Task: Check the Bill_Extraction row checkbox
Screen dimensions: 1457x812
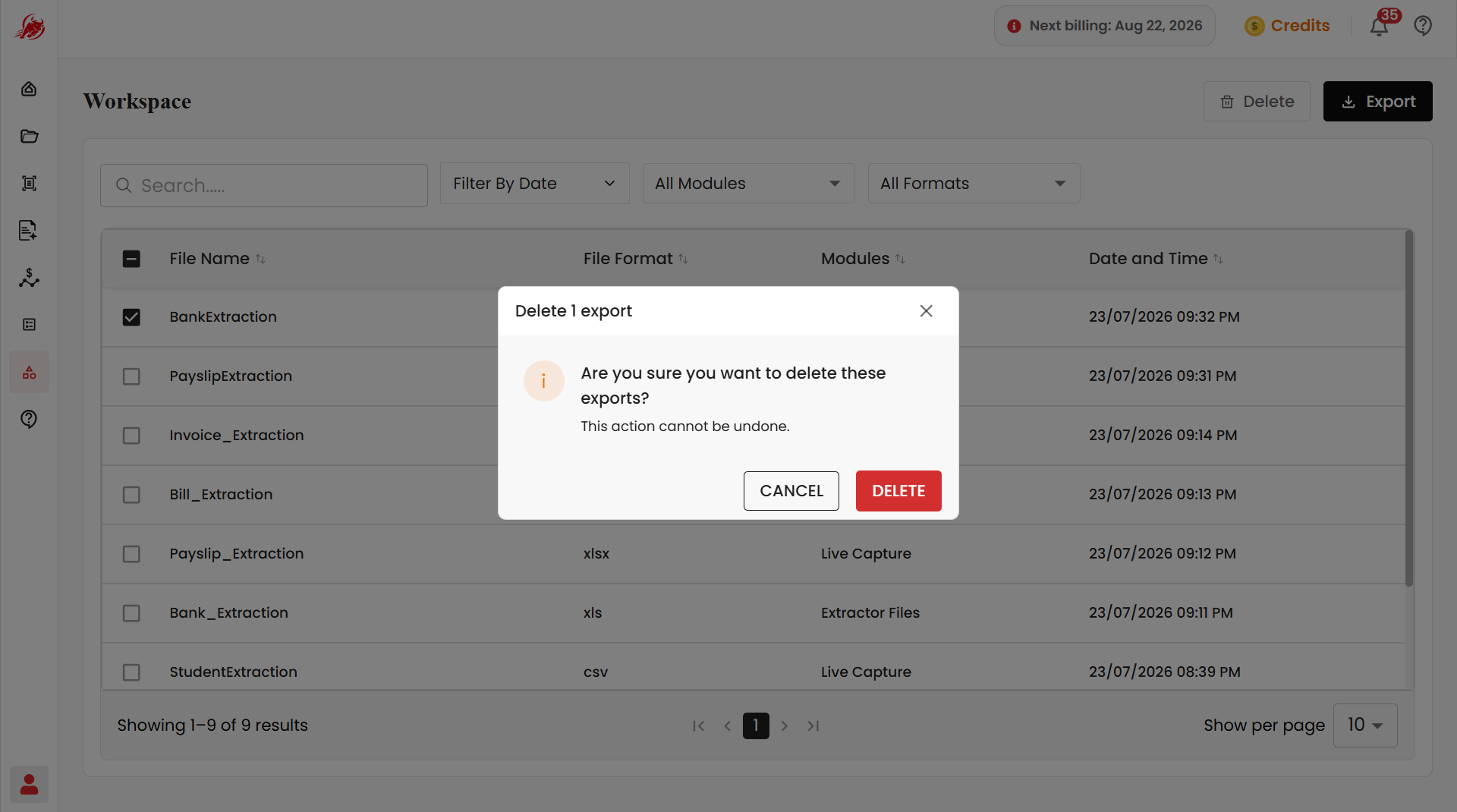Action: click(131, 495)
